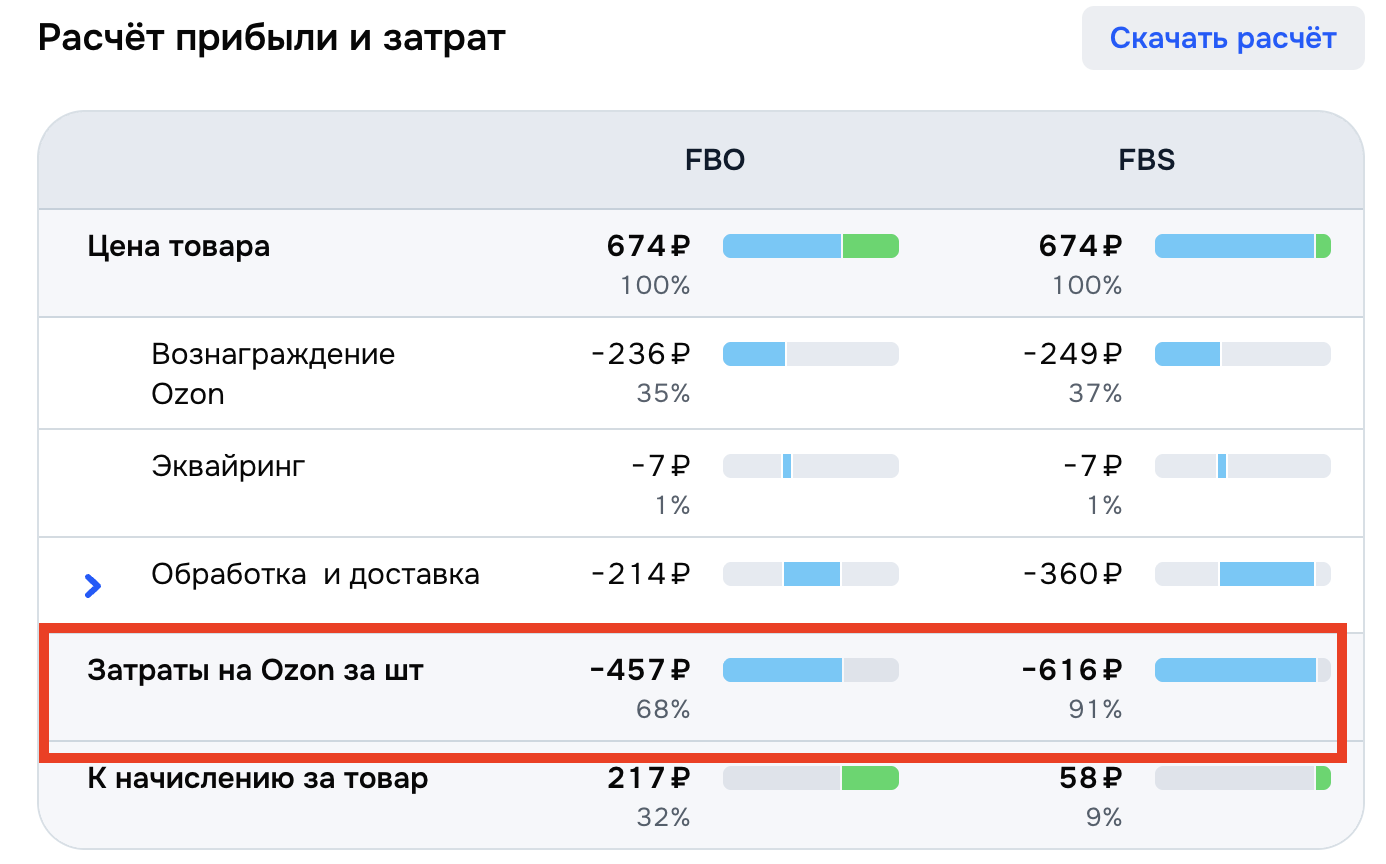Select the FBO column header

tap(714, 160)
